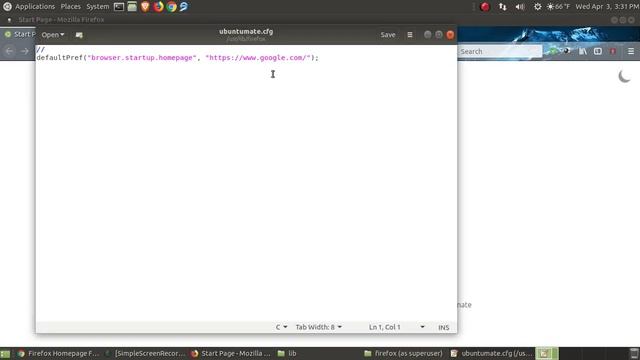Change syntax highlighting mode from C
Screen dimensions: 640x360
pos(281,327)
